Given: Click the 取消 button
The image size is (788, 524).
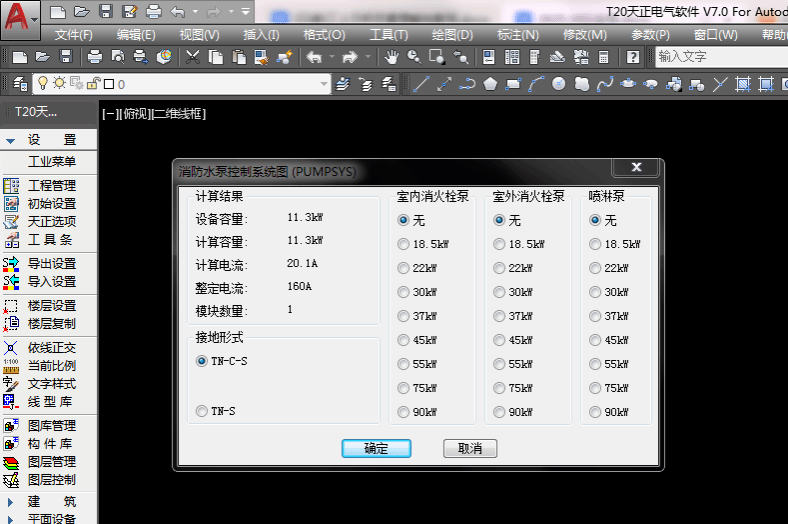Looking at the screenshot, I should coord(470,449).
